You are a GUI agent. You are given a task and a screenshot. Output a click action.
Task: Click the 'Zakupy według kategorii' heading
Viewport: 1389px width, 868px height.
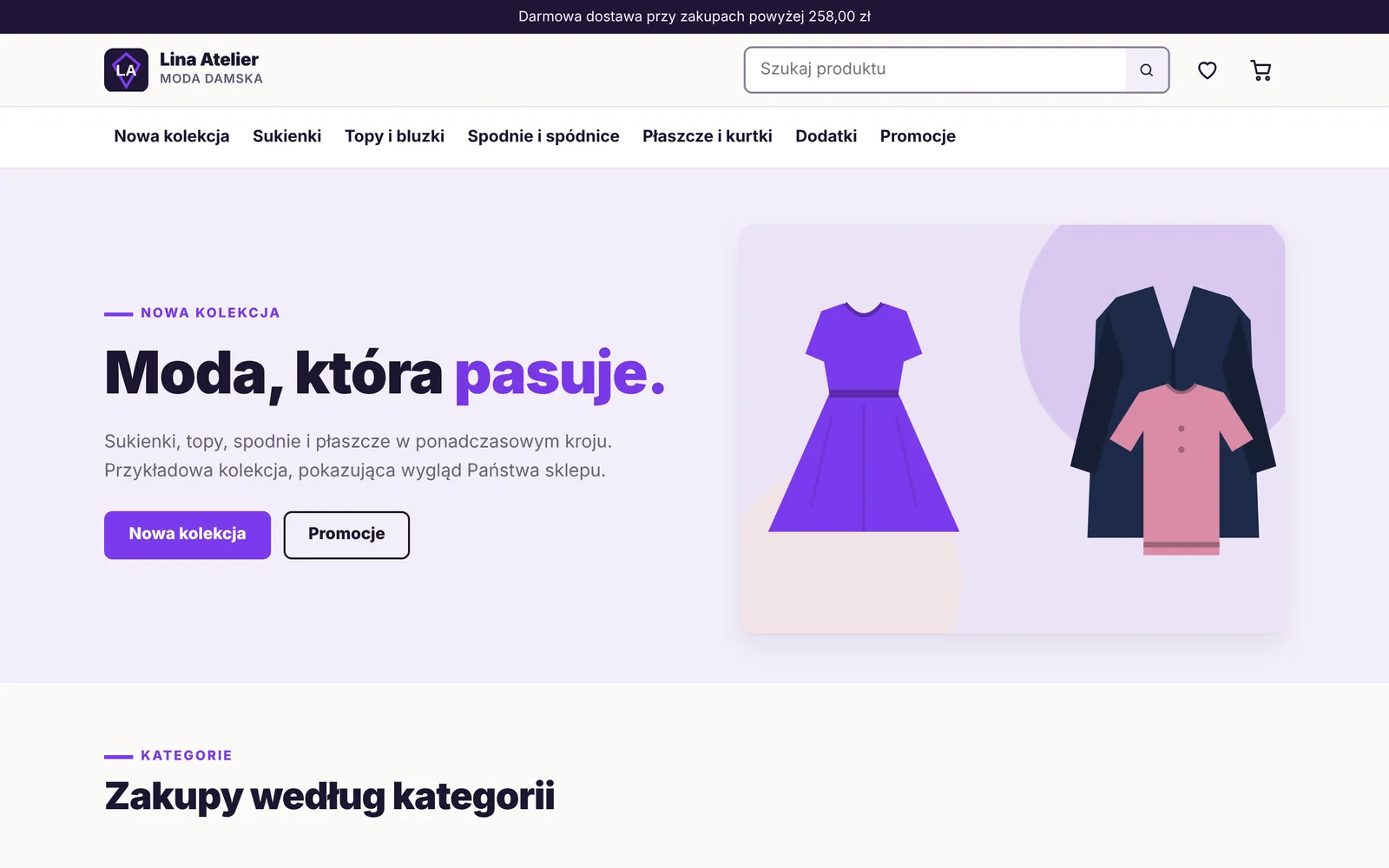click(329, 796)
